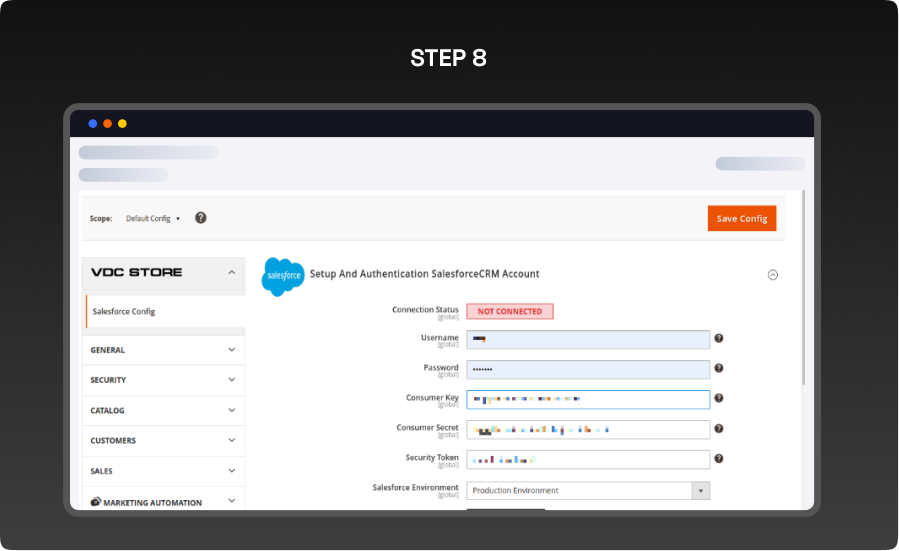This screenshot has height=551, width=899.
Task: Open the Catalog sidebar section
Action: tap(231, 410)
